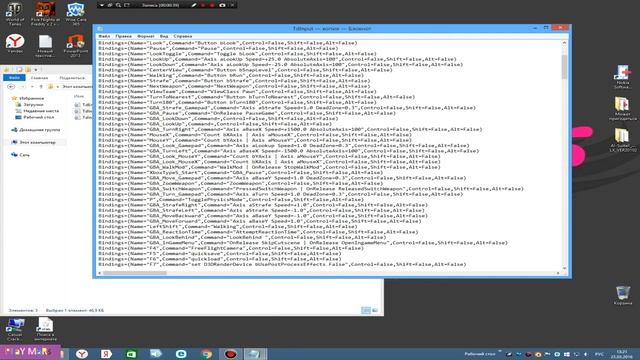
Task: Launch the PowerPoint 2013 desktop shortcut
Action: click(x=76, y=45)
